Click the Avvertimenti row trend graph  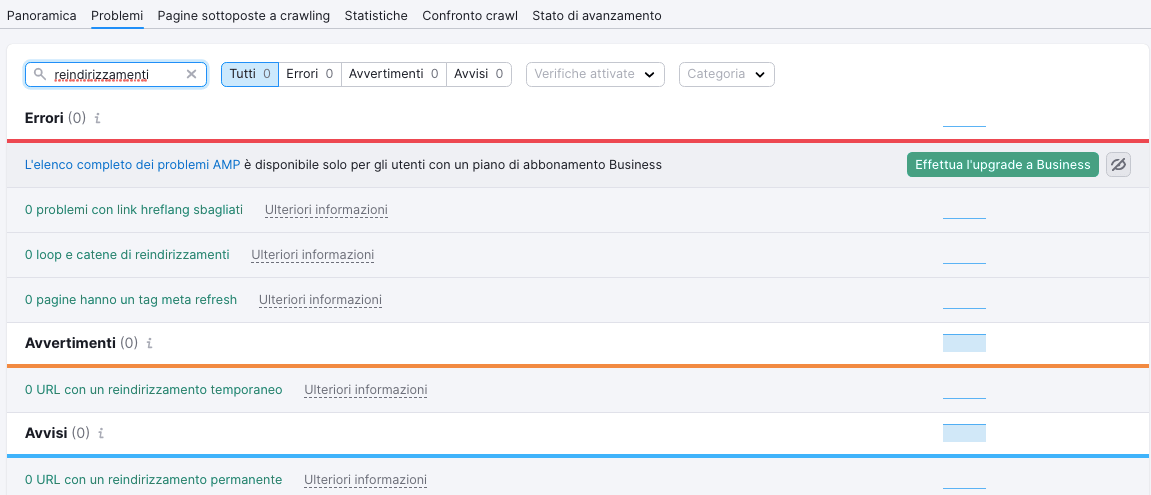(x=964, y=343)
